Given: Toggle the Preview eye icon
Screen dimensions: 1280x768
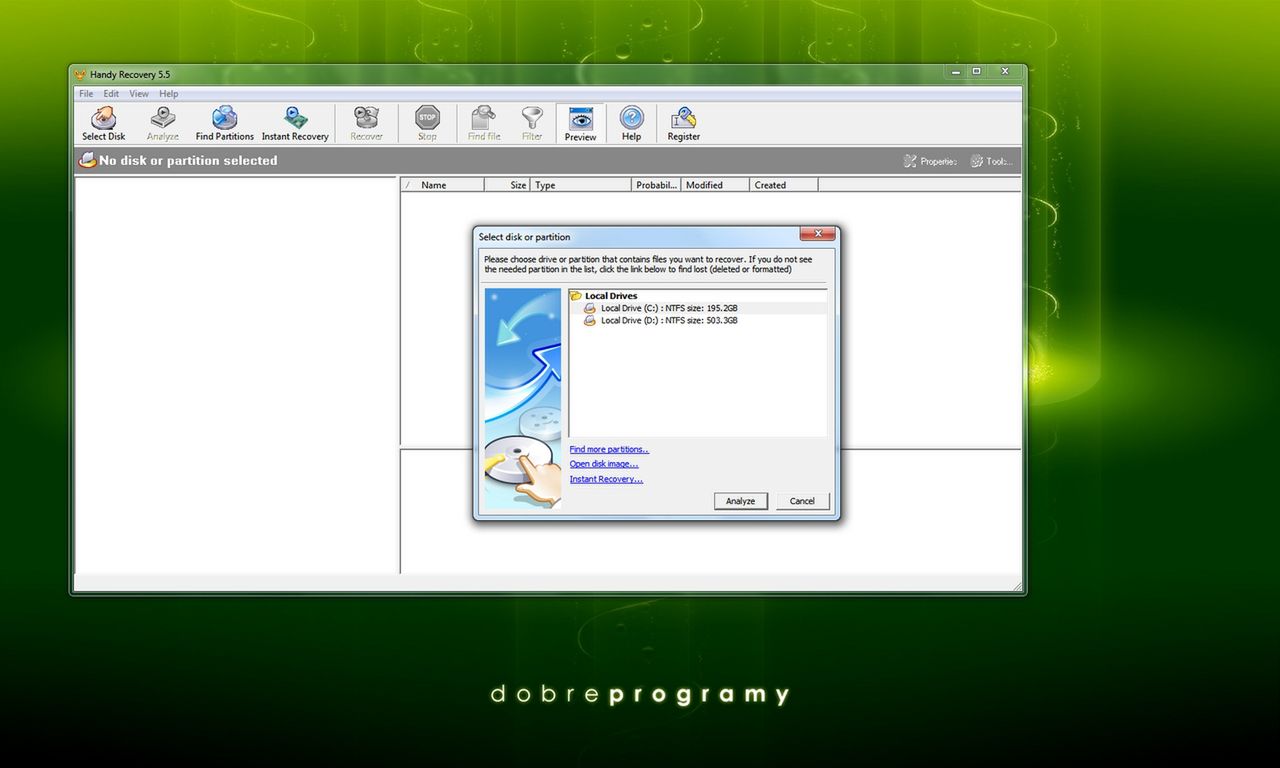Looking at the screenshot, I should click(581, 118).
